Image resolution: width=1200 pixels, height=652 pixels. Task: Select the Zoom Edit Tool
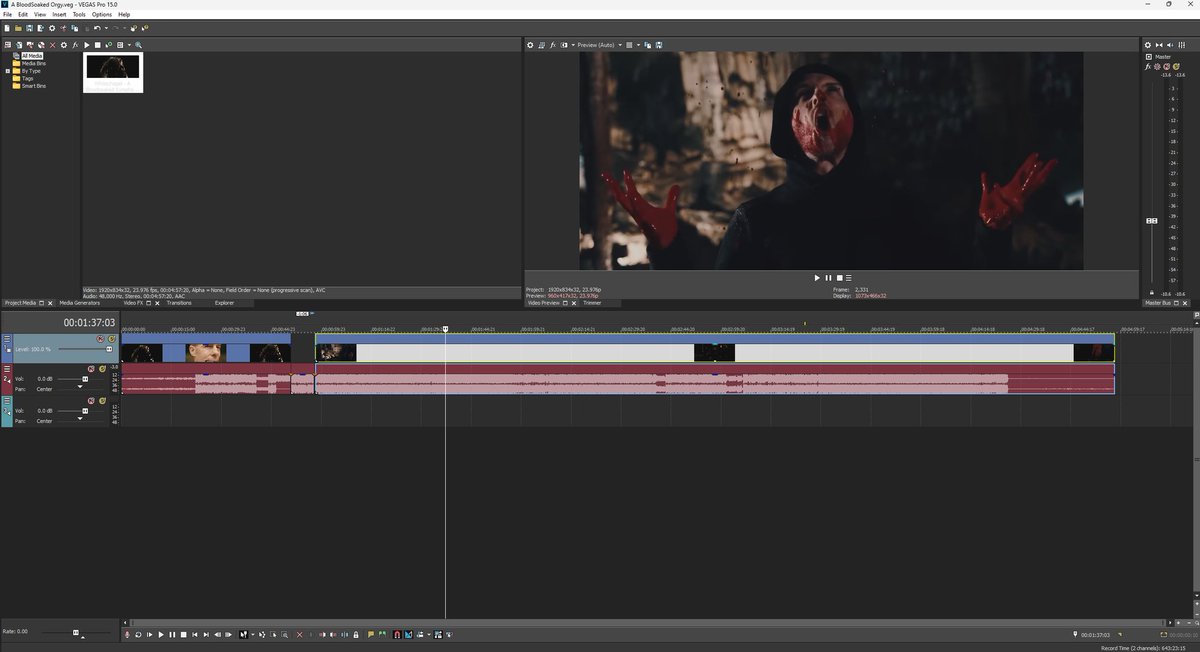click(x=284, y=634)
